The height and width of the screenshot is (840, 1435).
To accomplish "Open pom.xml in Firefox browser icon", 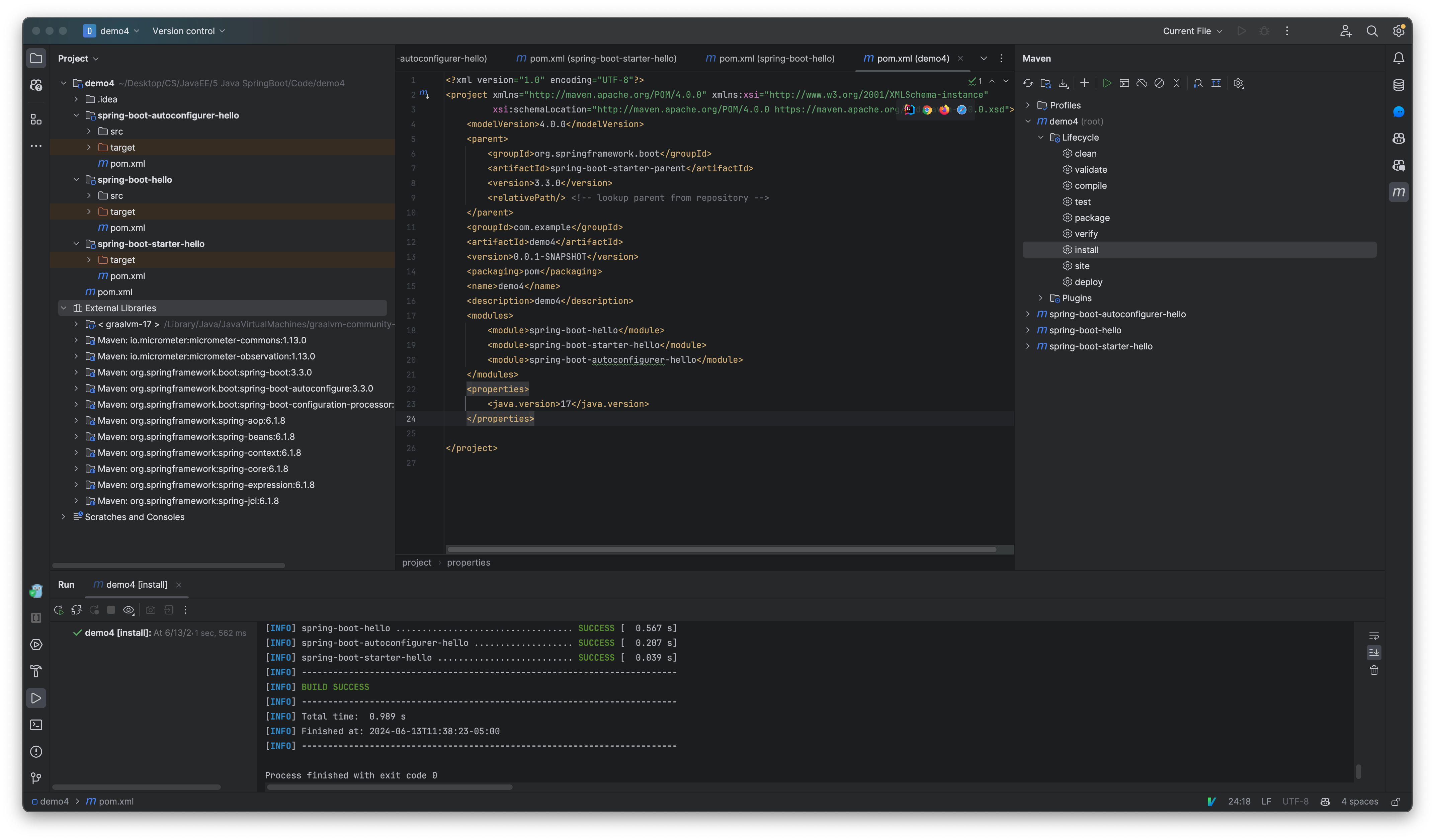I will click(x=944, y=110).
